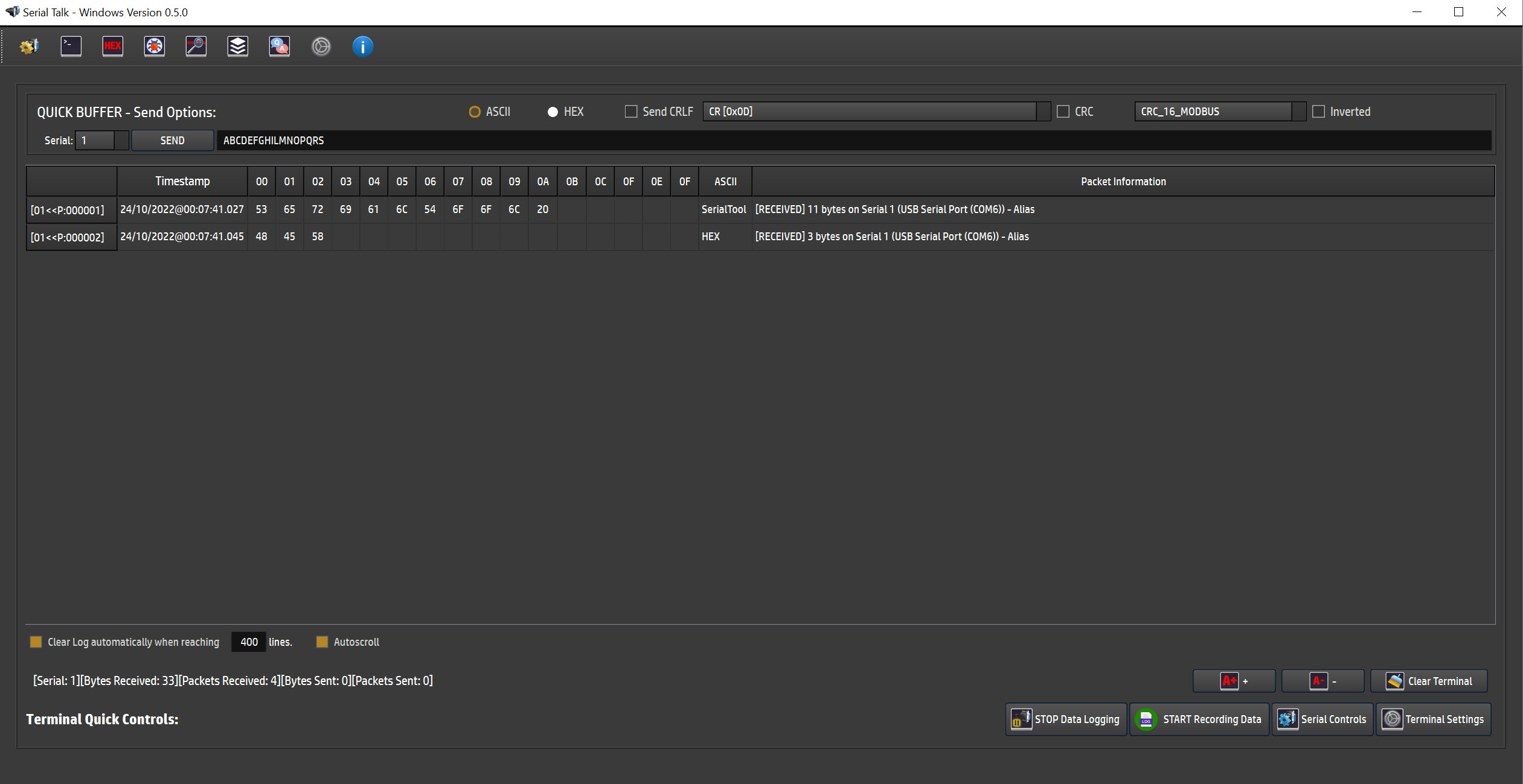This screenshot has height=784, width=1523.
Task: Open the bug debug toolbar icon
Action: point(155,46)
